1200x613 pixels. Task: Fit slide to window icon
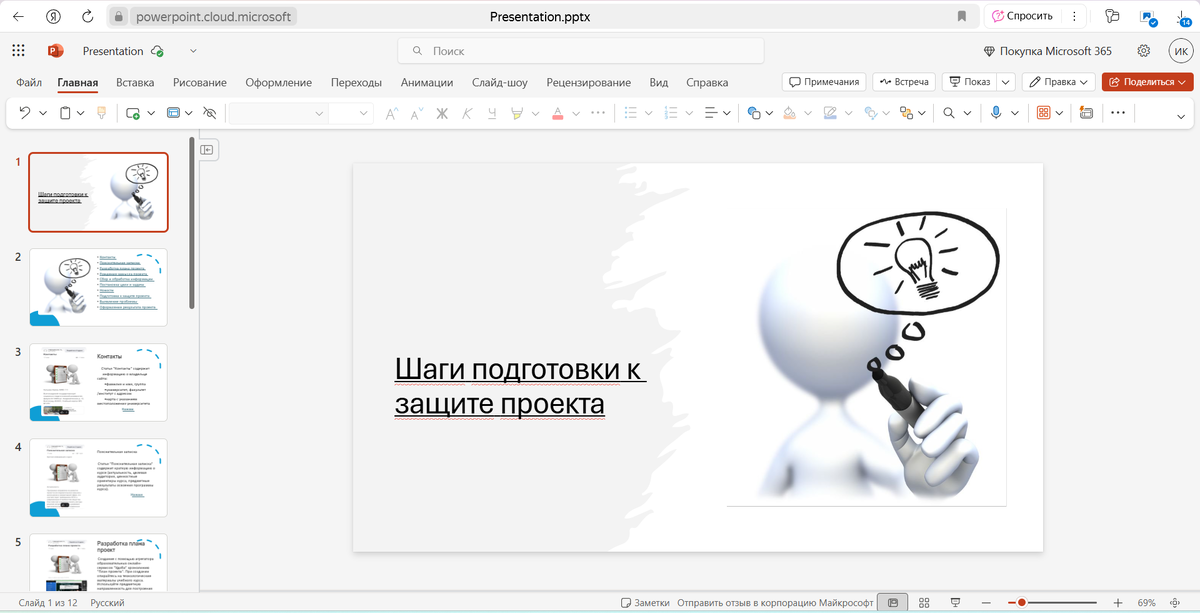[x=1175, y=603]
